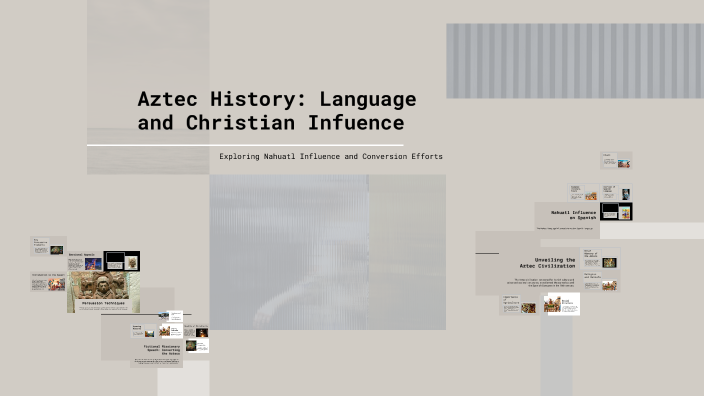Open the 'Unveiling the Aztec Civilization' topic
Viewport: 704px width, 396px height.
(x=547, y=263)
